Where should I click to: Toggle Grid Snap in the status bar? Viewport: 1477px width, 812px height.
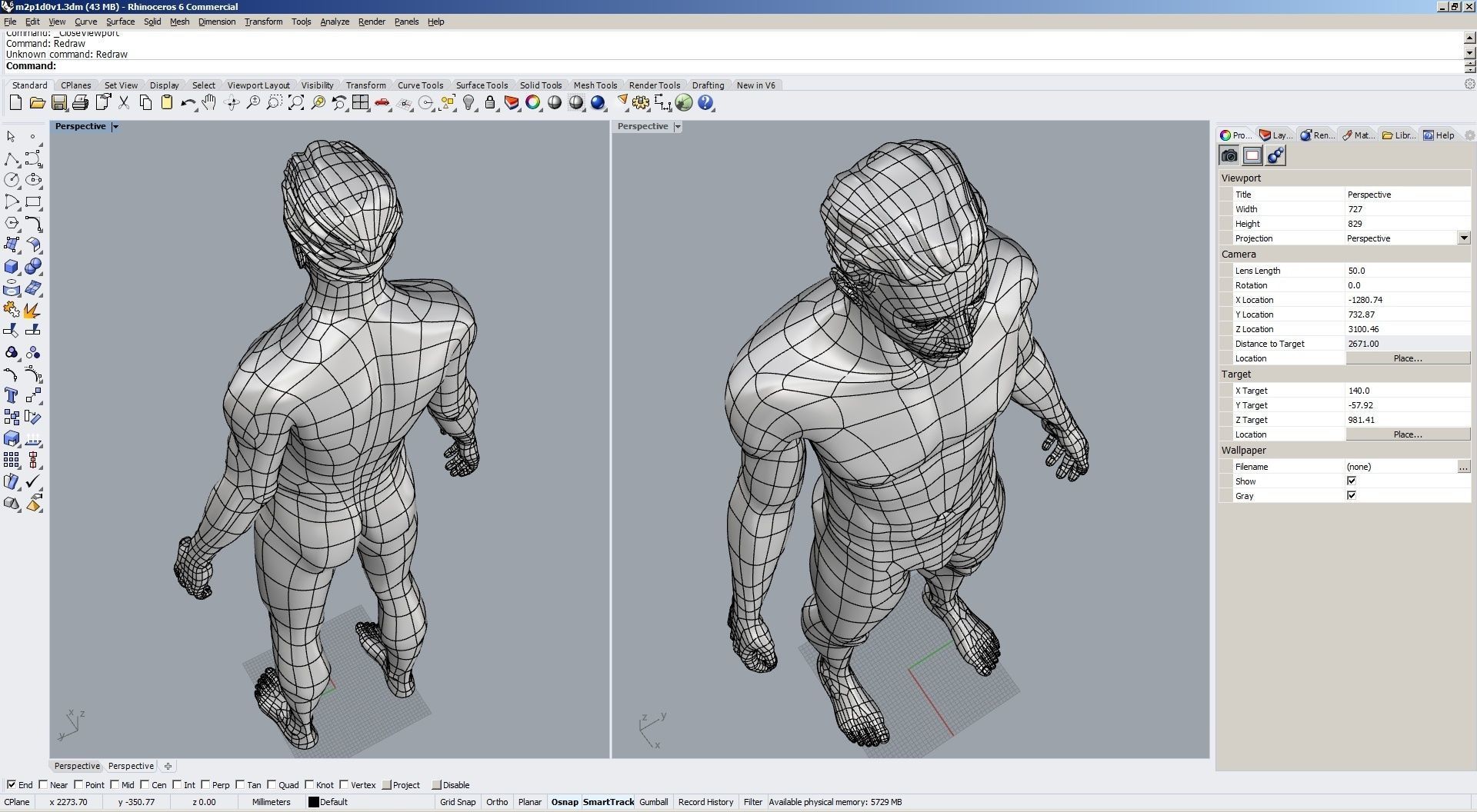[x=458, y=802]
